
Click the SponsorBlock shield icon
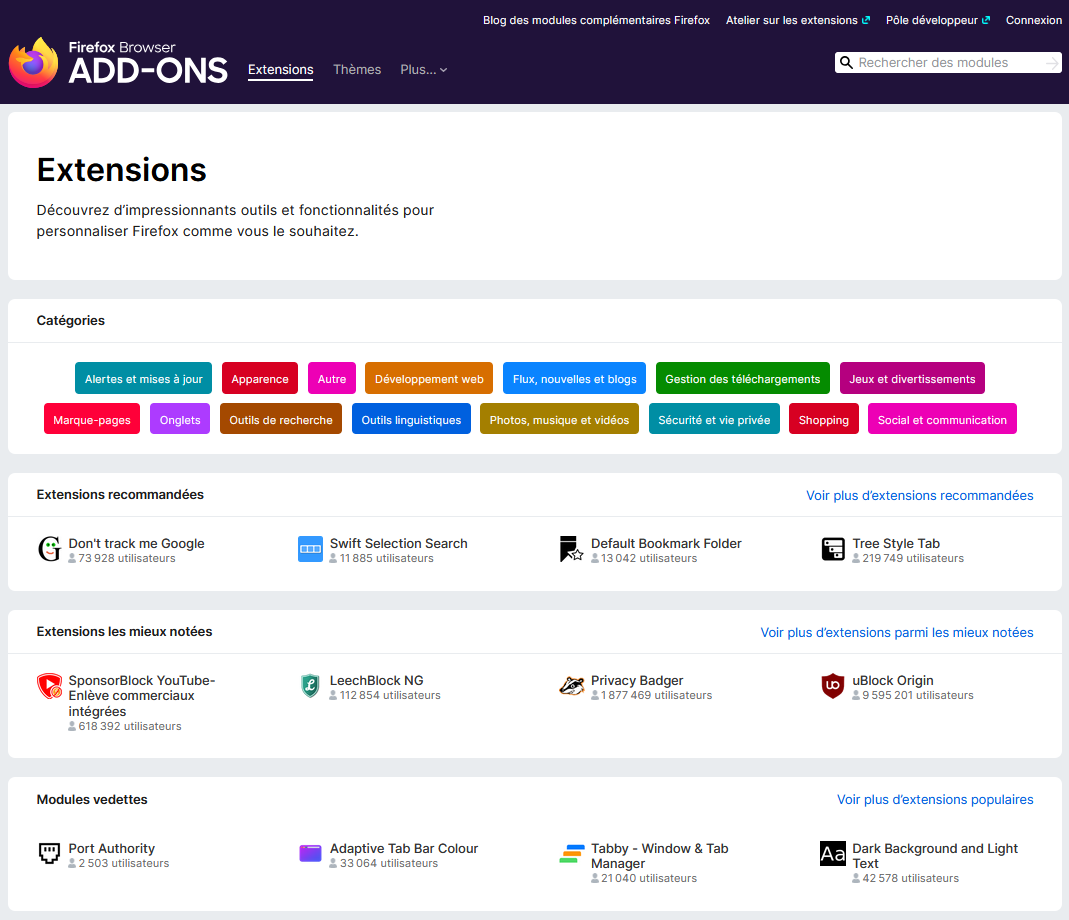[x=49, y=686]
